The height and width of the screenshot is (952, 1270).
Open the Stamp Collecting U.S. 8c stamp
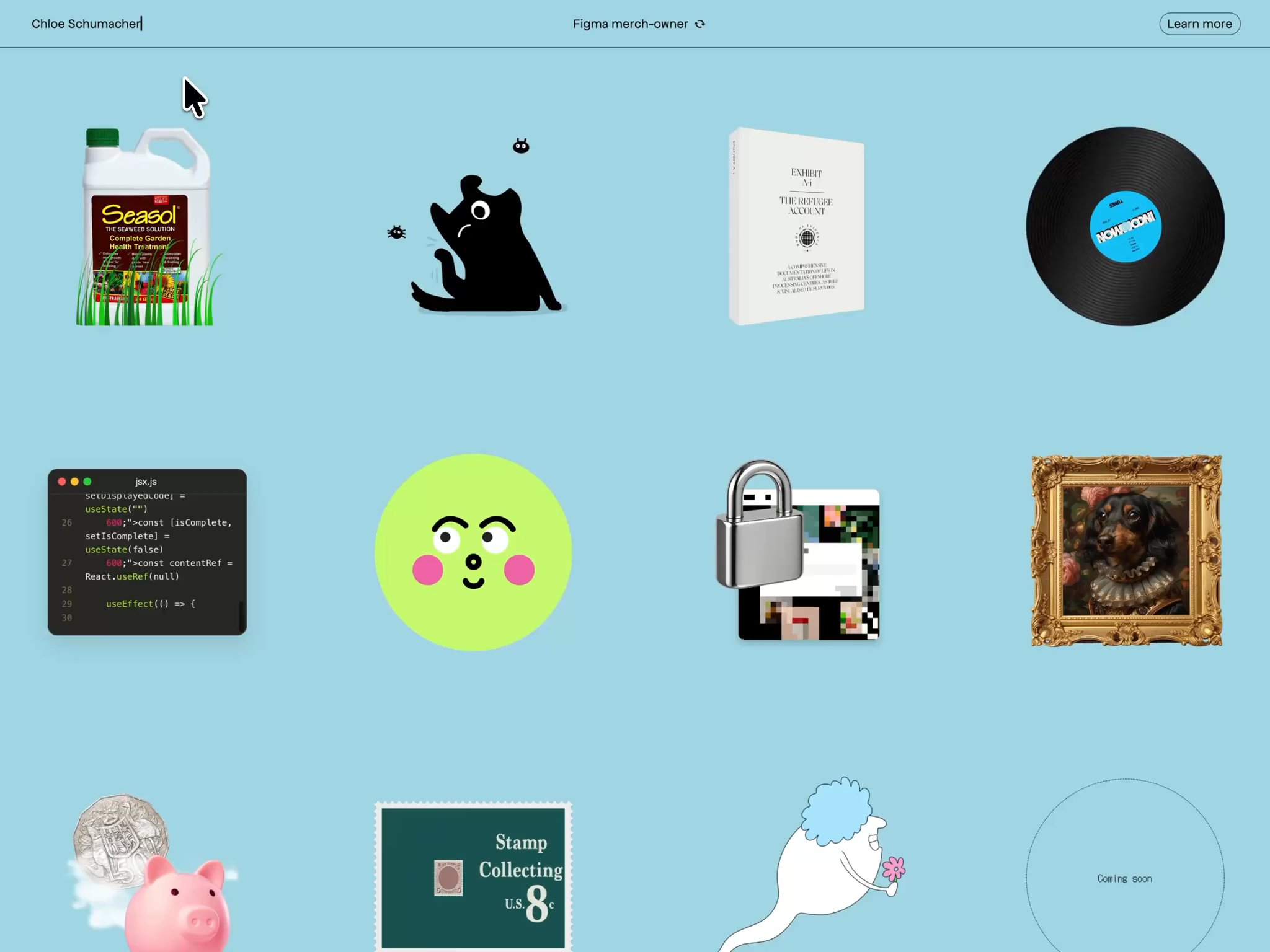point(473,877)
